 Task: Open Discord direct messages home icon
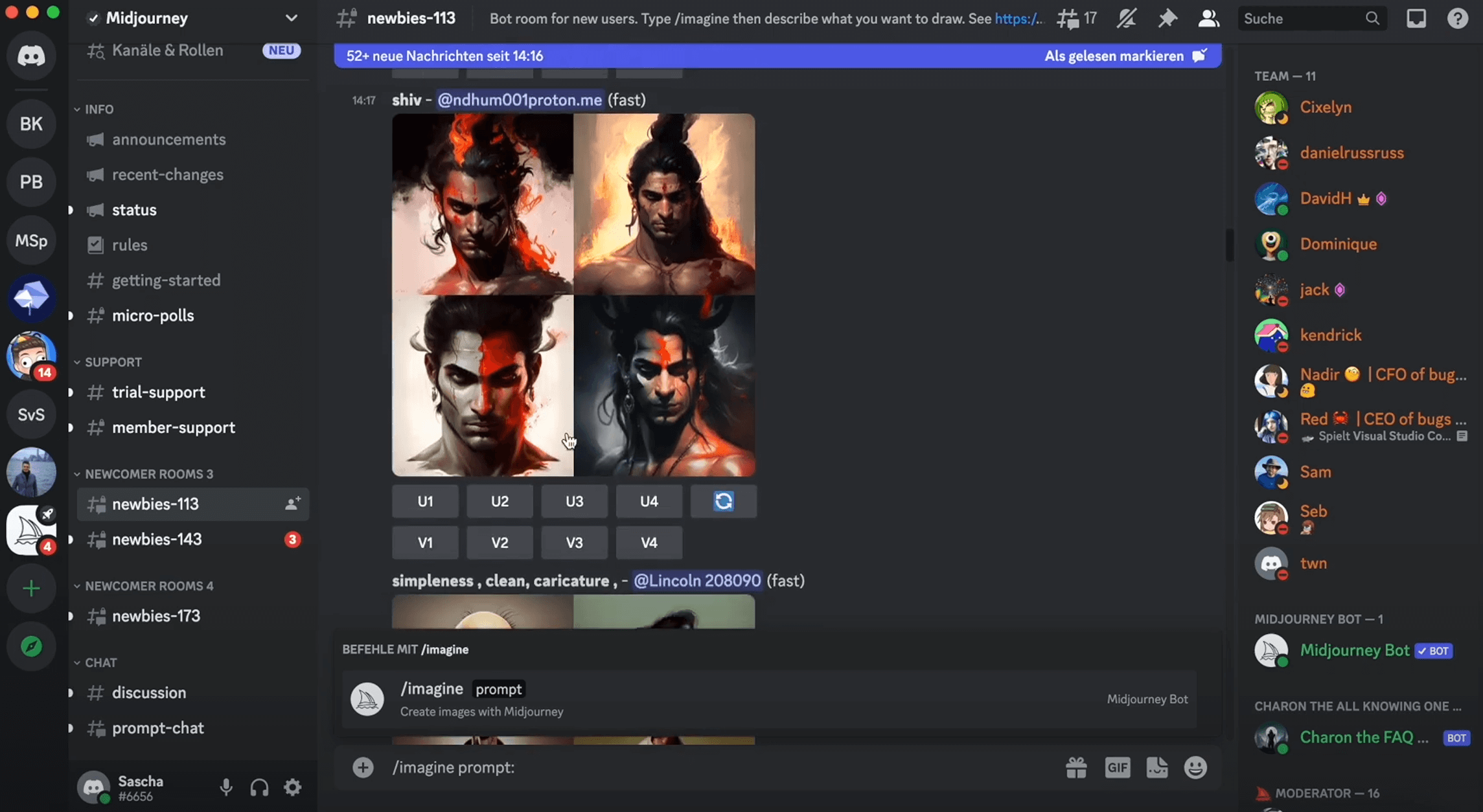coord(31,56)
